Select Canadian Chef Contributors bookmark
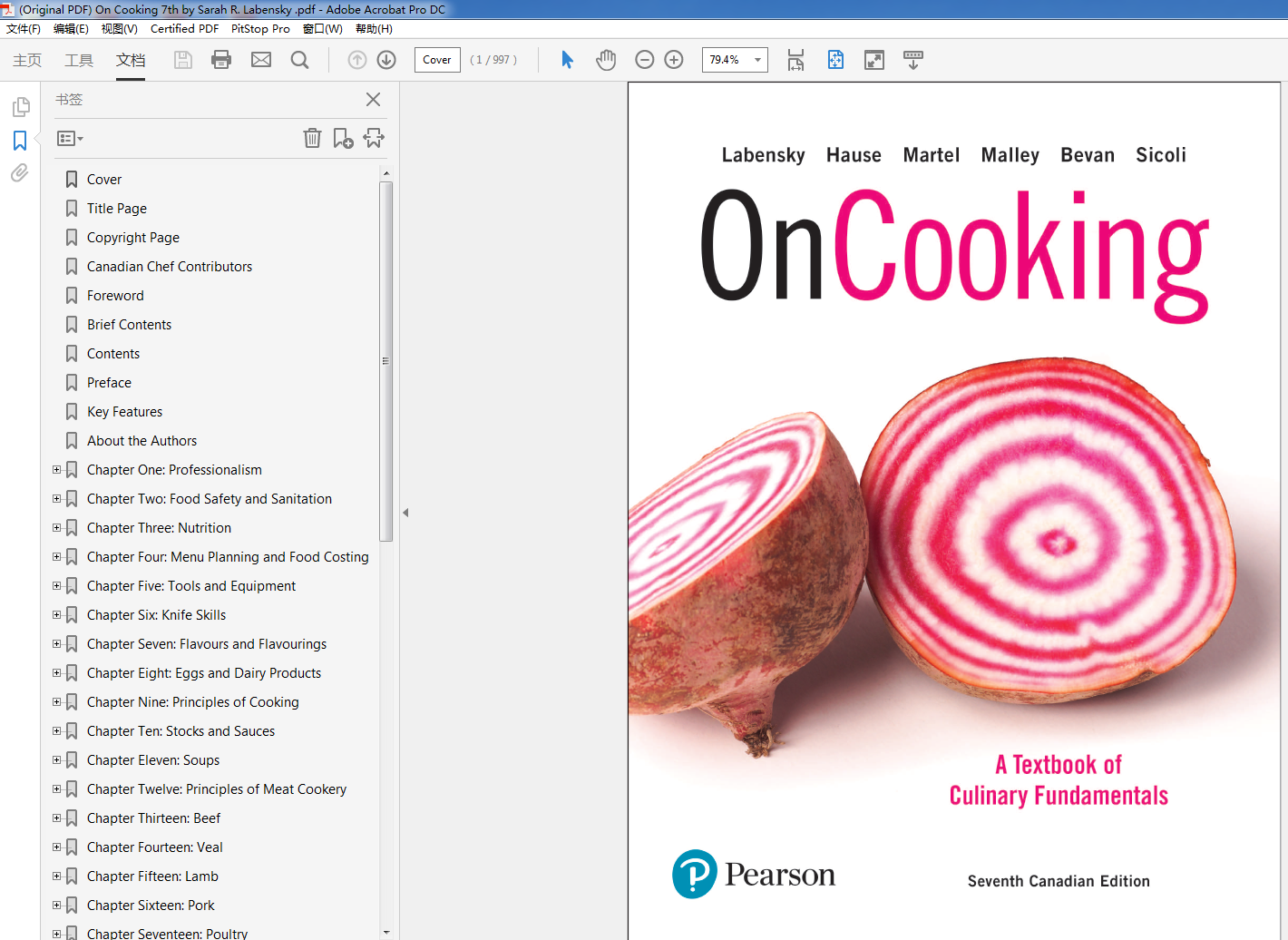 170,267
